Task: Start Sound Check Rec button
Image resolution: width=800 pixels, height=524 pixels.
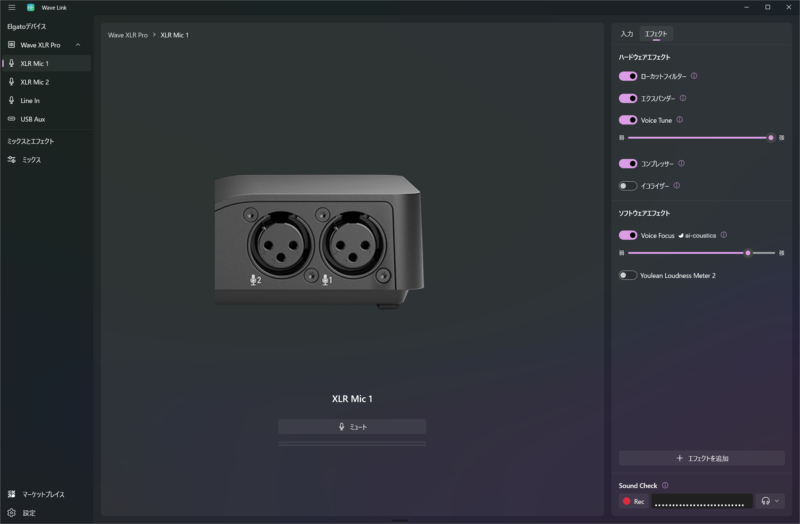Action: coord(633,502)
